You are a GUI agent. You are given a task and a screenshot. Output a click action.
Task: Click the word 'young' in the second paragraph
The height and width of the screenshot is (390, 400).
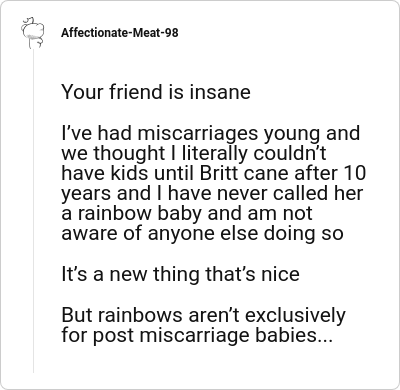click(292, 134)
